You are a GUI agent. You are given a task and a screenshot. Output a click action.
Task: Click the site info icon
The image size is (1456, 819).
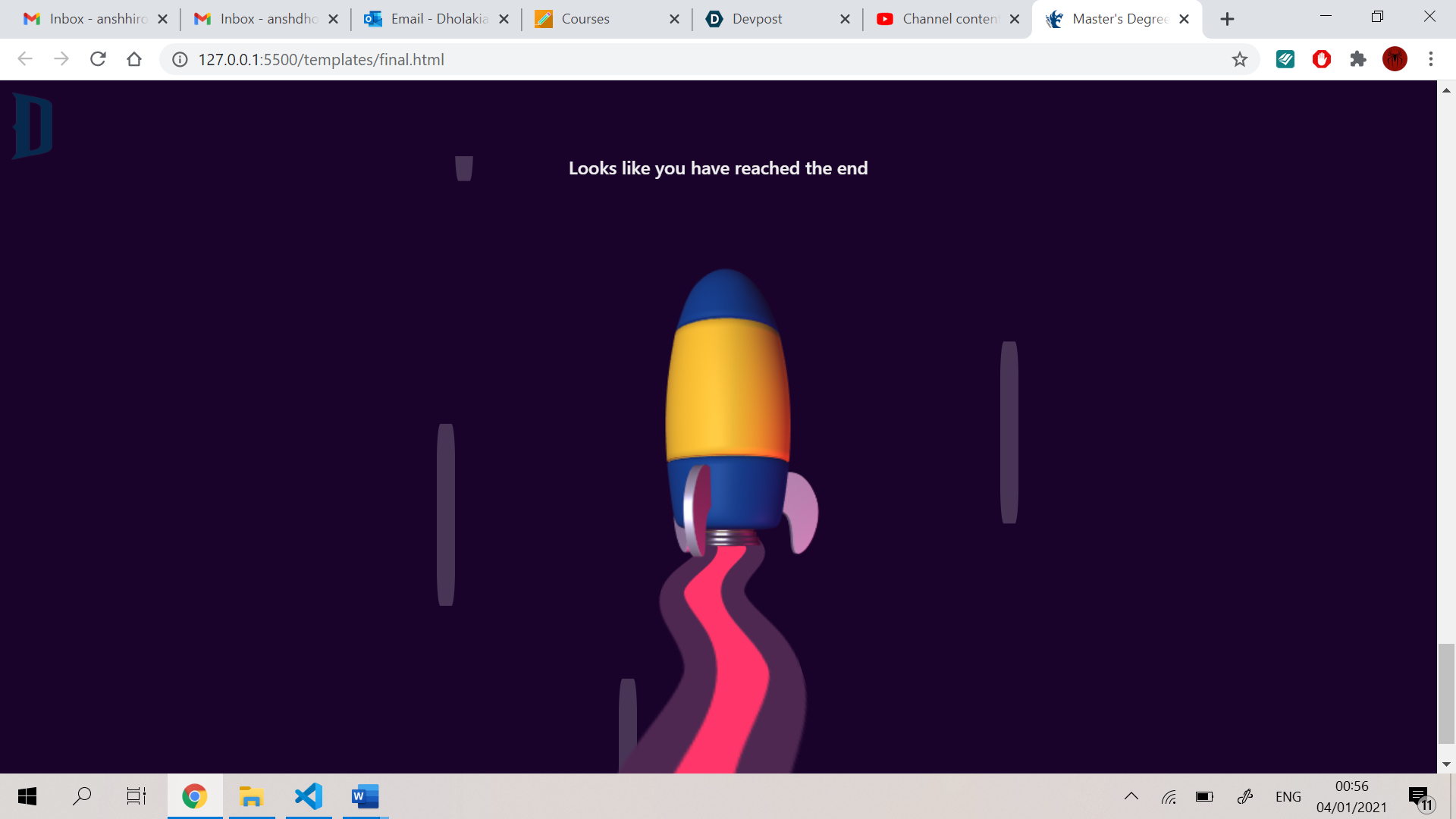tap(180, 59)
